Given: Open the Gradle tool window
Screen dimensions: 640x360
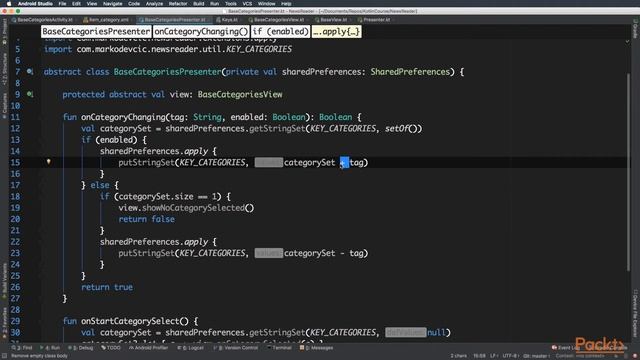Looking at the screenshot, I should coord(635,29).
